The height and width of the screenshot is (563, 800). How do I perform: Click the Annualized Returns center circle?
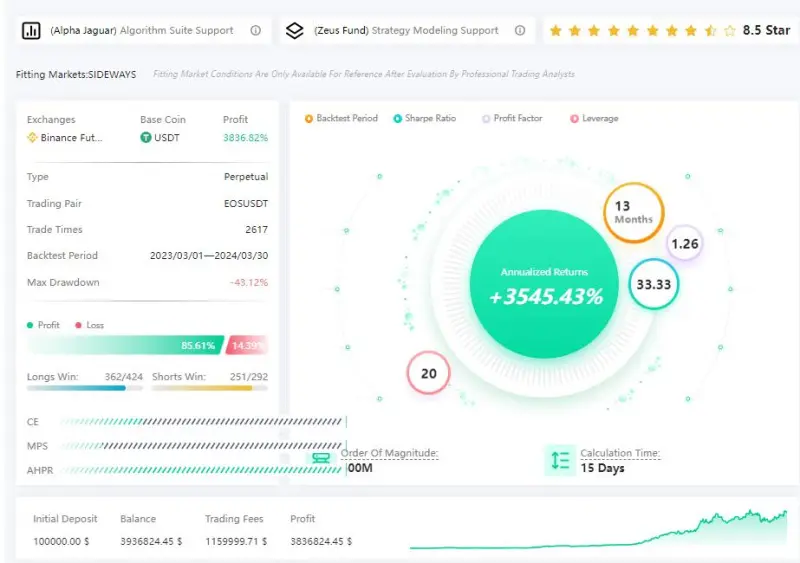pos(545,285)
